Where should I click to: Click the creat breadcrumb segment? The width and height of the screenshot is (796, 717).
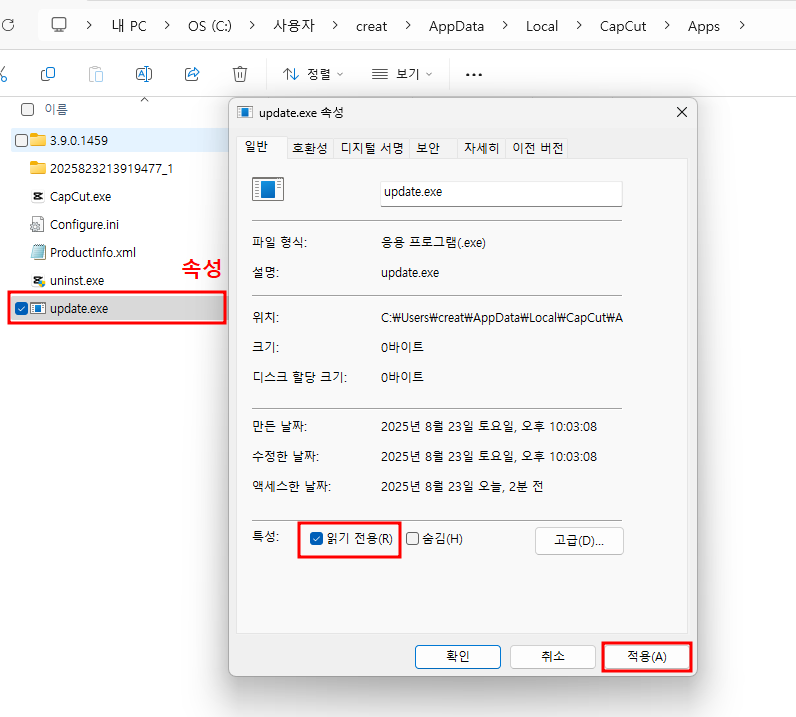pos(371,25)
